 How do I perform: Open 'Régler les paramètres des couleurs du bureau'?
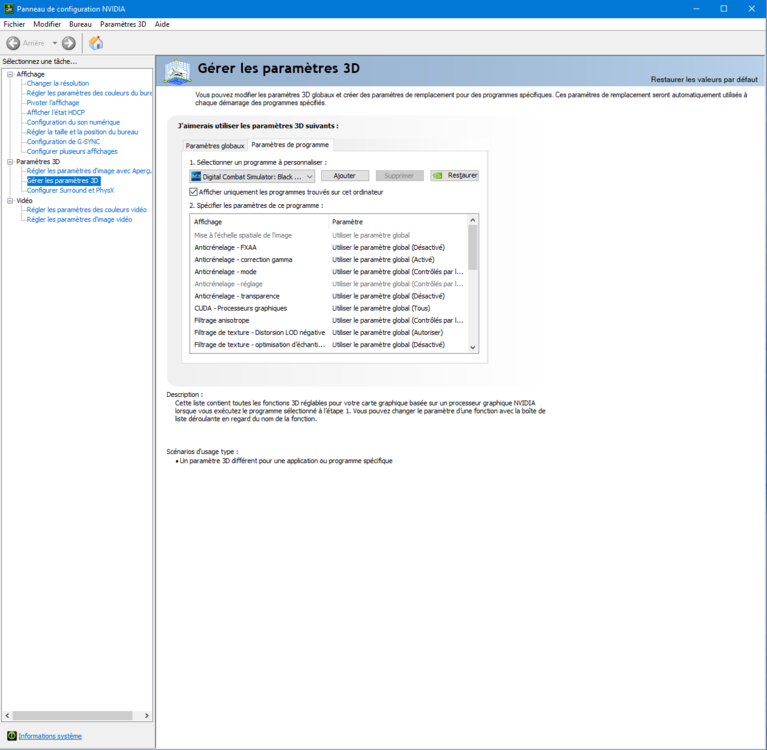89,93
